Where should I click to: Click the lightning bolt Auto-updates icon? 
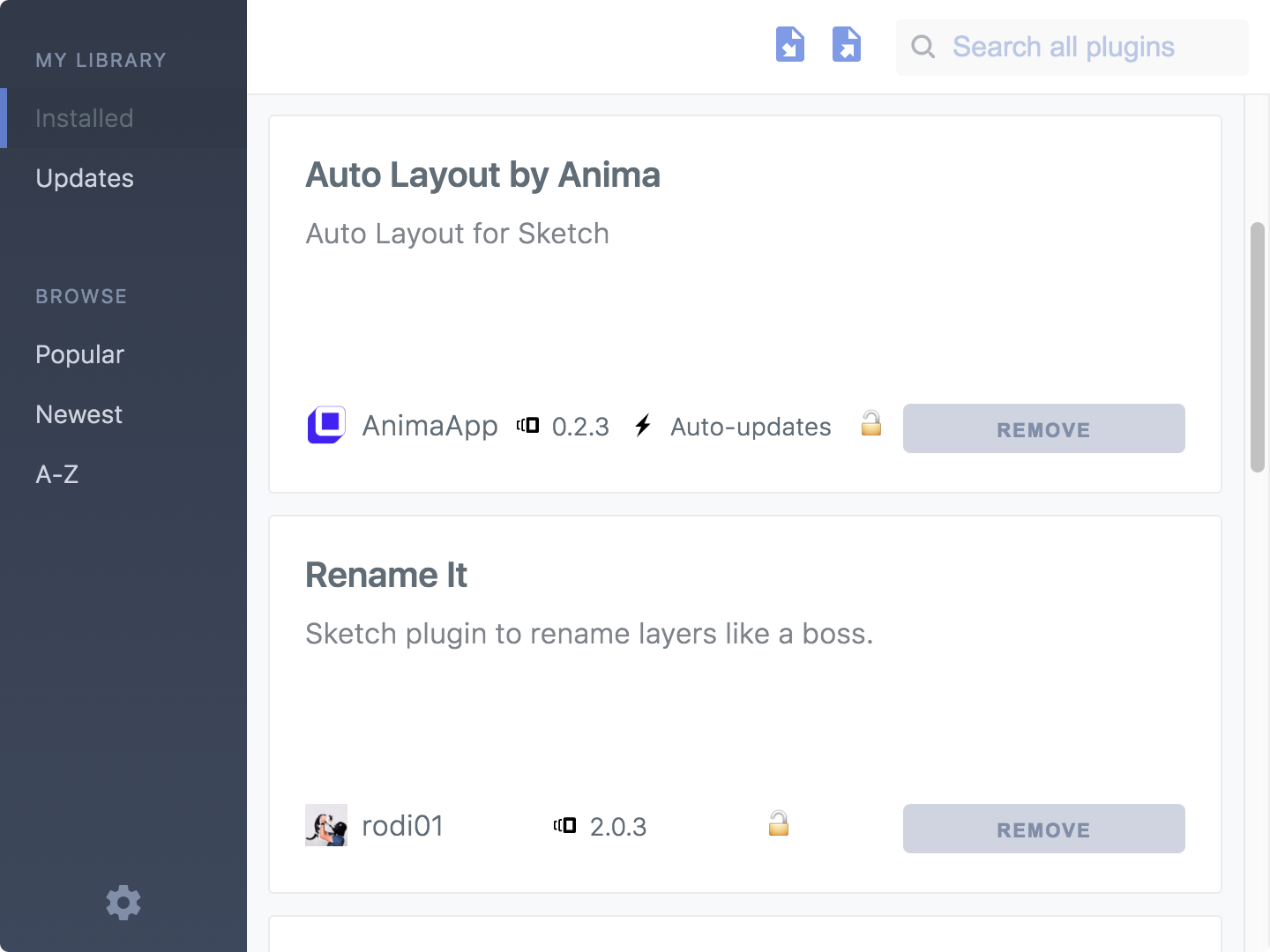(x=643, y=426)
